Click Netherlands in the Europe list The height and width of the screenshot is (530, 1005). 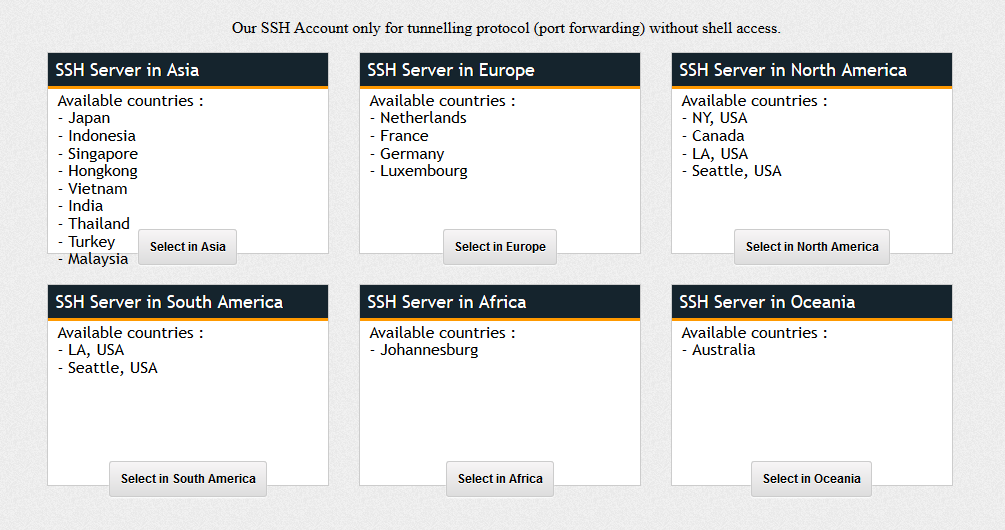click(423, 118)
